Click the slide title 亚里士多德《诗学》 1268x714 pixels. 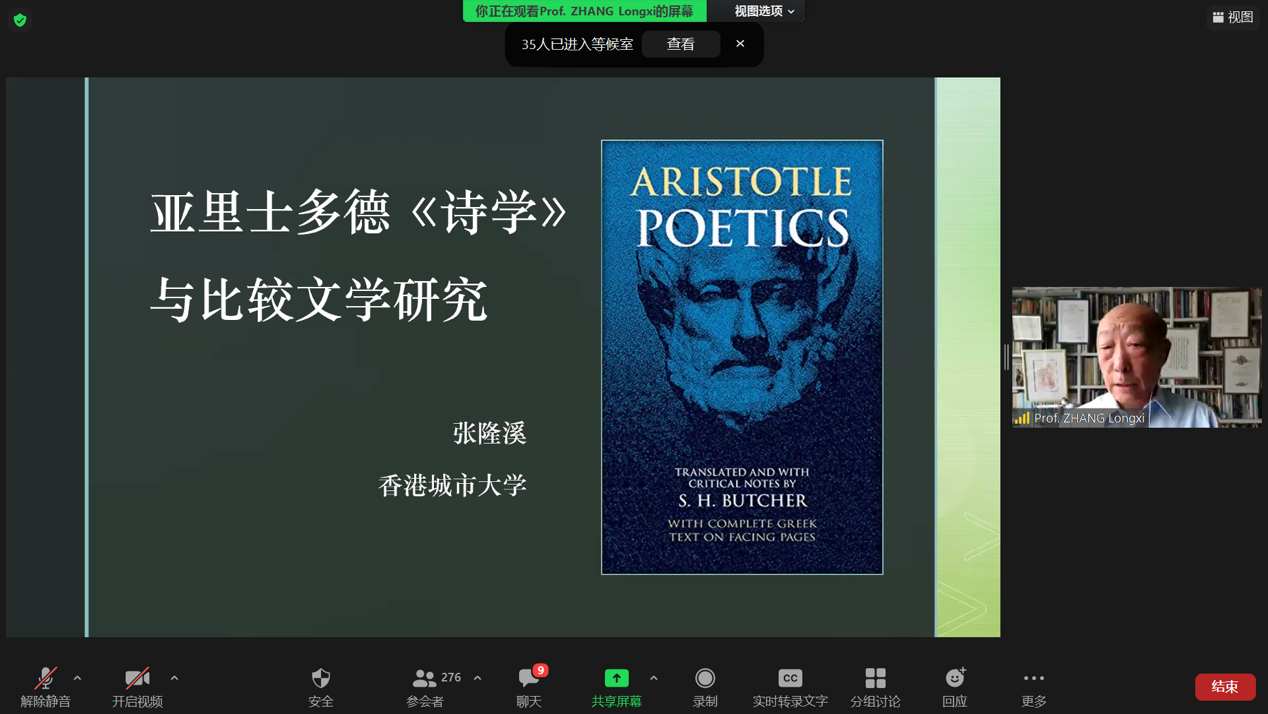[x=360, y=213]
